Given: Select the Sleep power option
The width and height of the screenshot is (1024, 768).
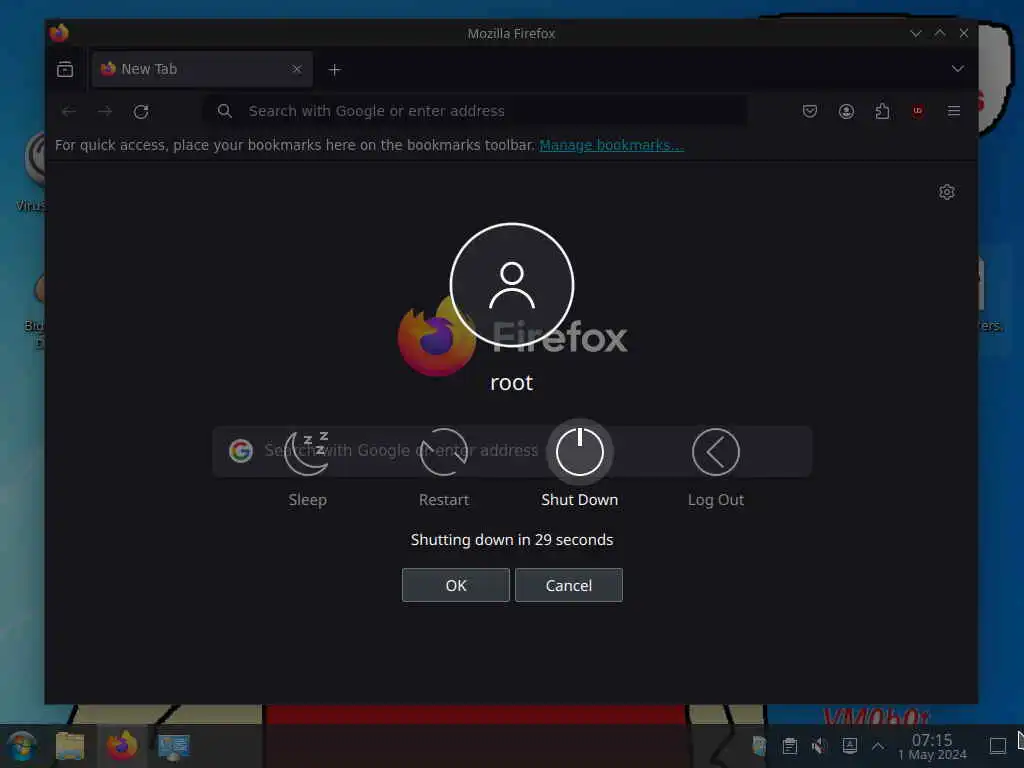Looking at the screenshot, I should coord(307,452).
